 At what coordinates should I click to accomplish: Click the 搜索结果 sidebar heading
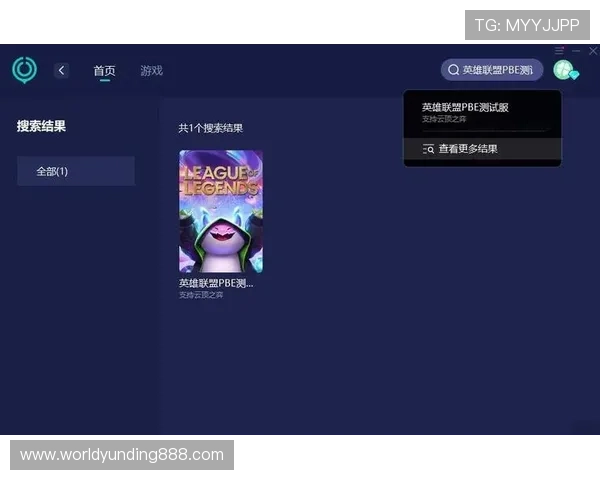coord(41,126)
